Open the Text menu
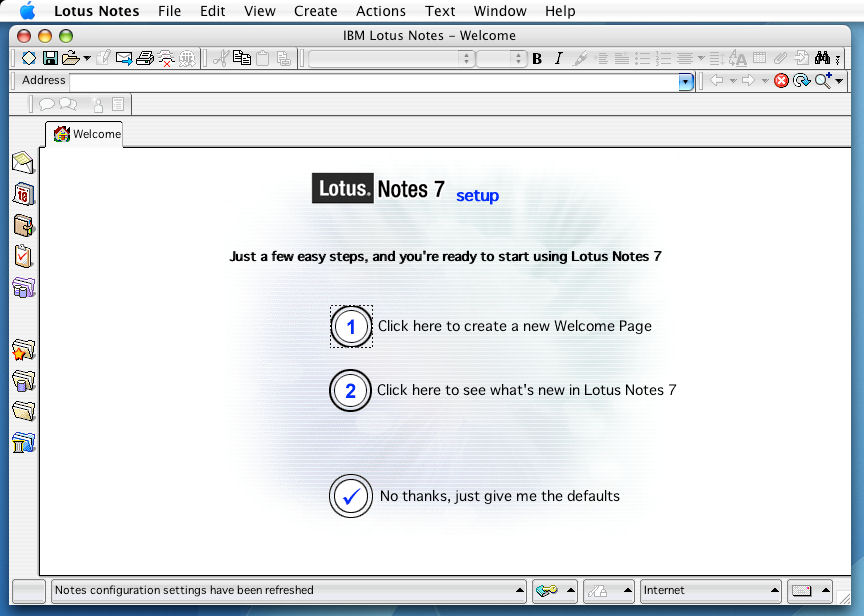 [x=440, y=11]
